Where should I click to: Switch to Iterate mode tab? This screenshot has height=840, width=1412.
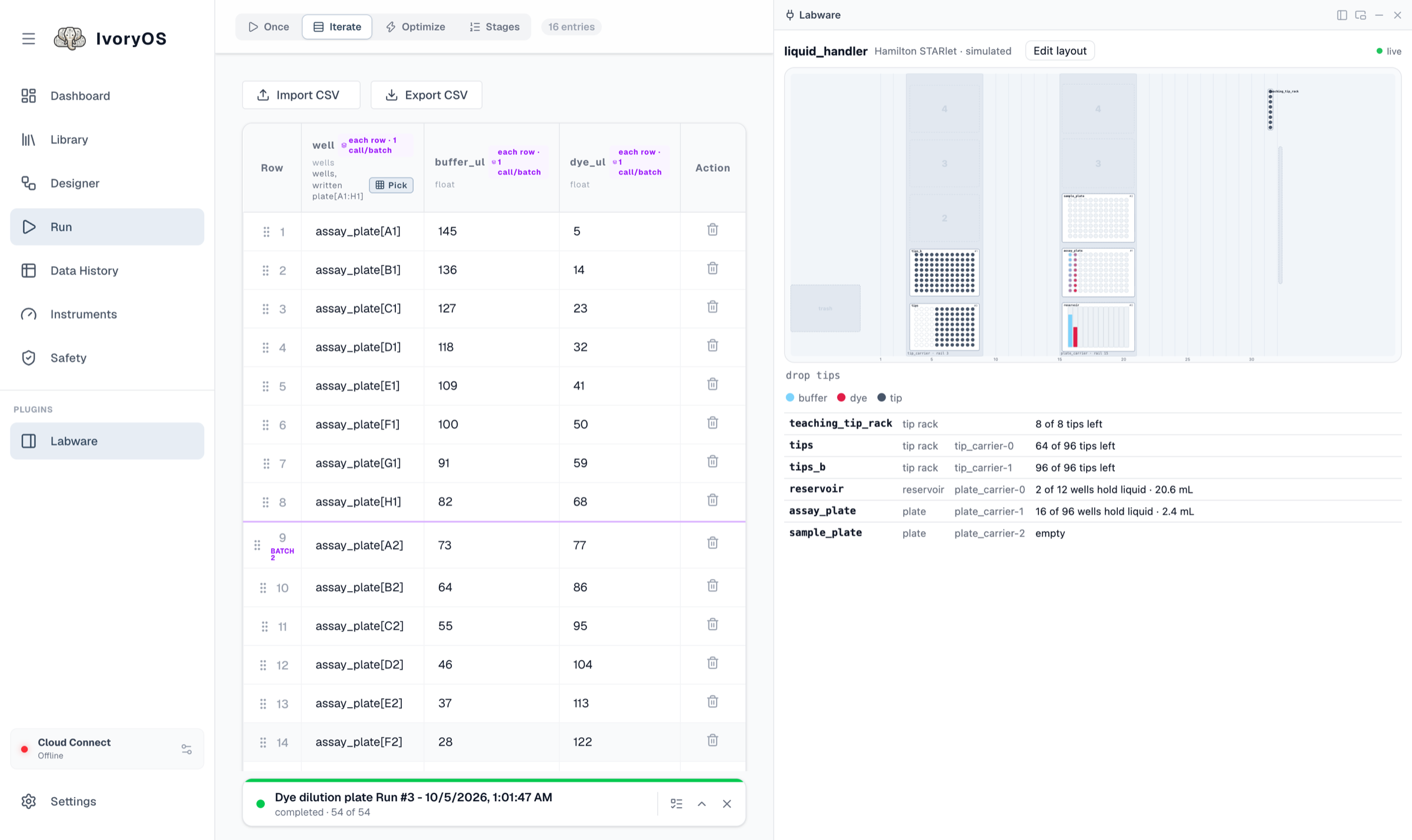(x=337, y=26)
